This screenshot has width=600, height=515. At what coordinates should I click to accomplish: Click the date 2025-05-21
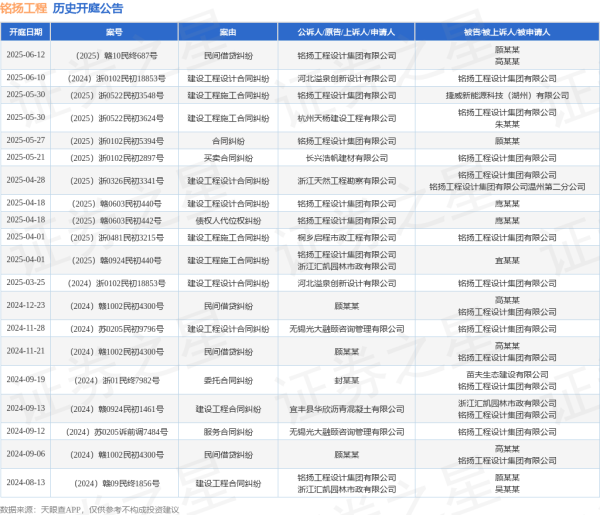click(26, 157)
